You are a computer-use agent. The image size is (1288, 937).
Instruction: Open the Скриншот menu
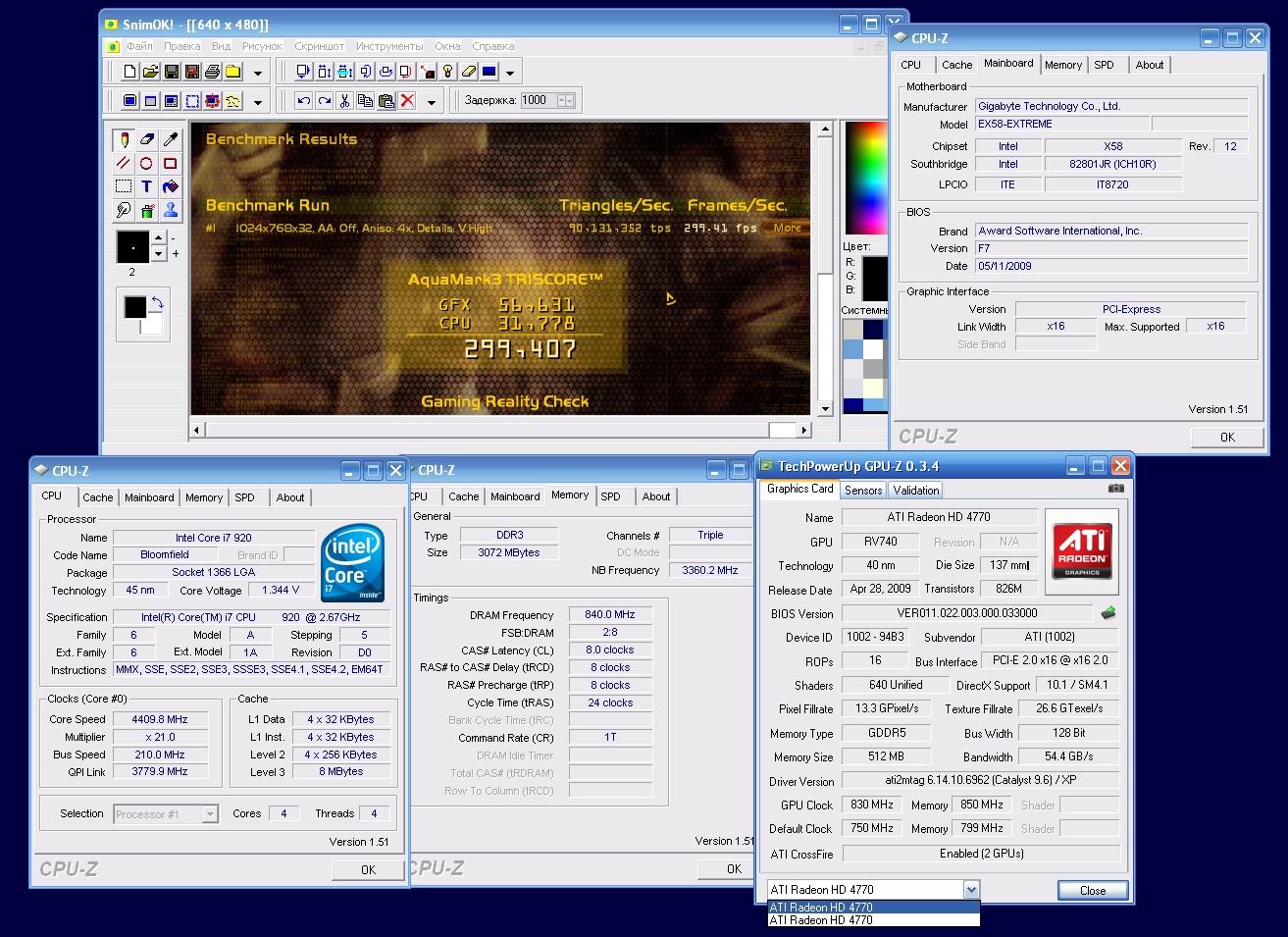pos(320,46)
